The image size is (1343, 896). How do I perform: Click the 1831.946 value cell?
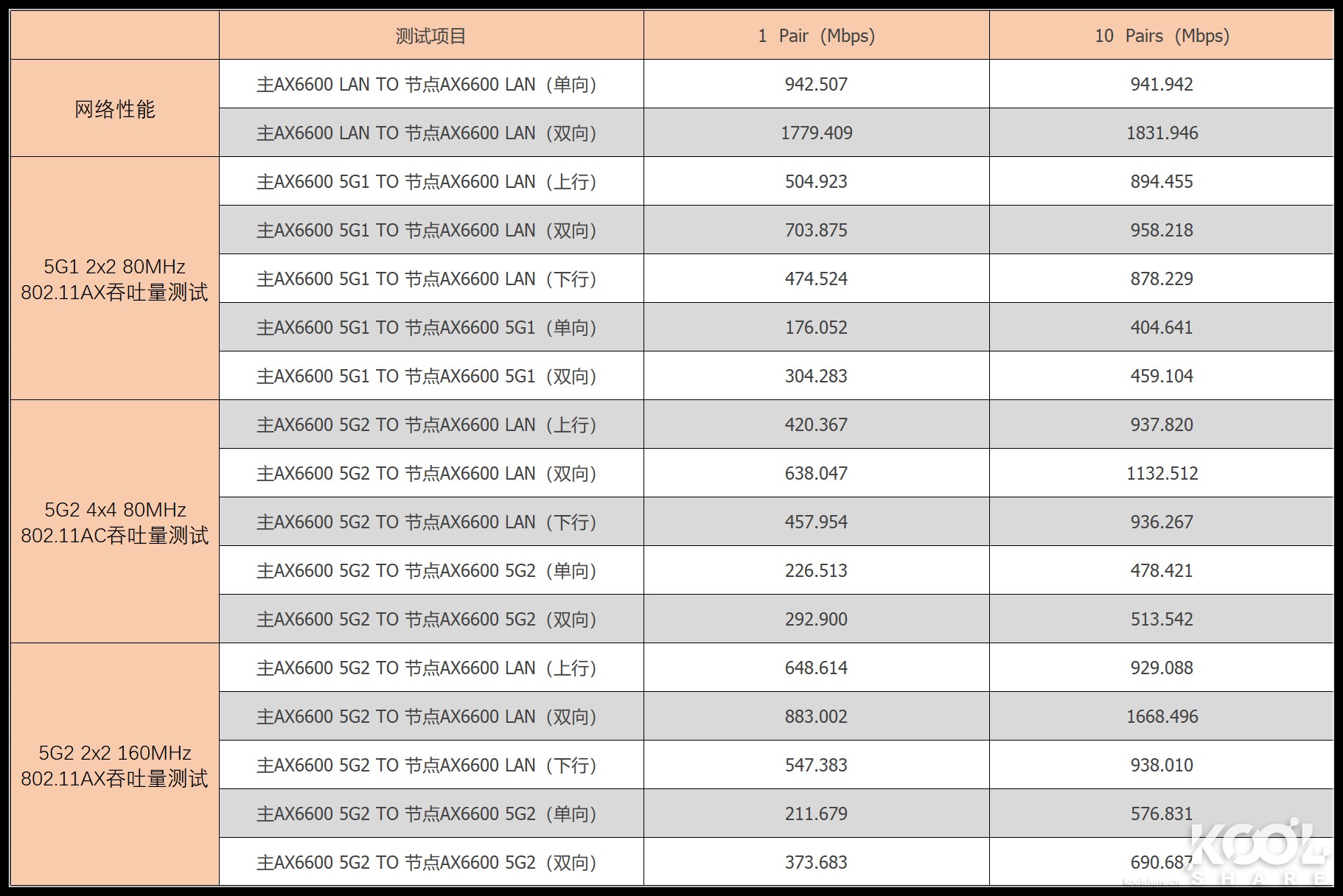pos(1162,133)
